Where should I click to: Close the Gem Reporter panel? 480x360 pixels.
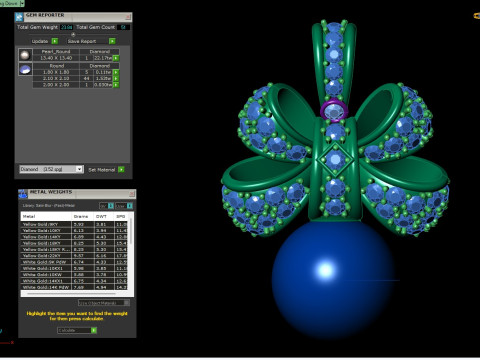coord(128,17)
